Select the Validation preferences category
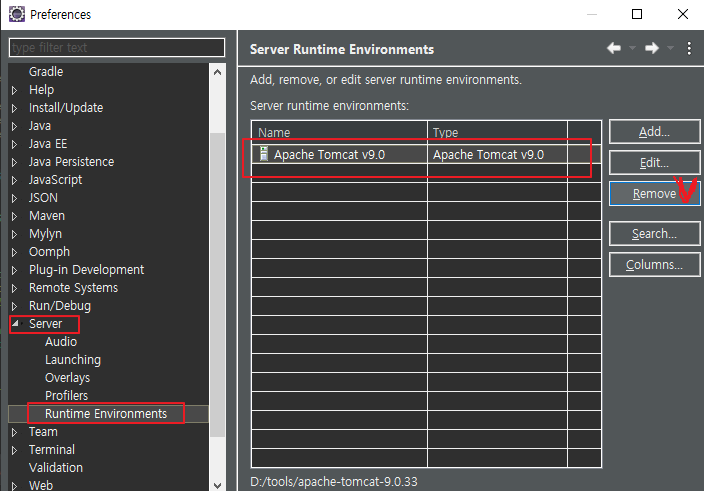The height and width of the screenshot is (491, 704). [x=56, y=467]
